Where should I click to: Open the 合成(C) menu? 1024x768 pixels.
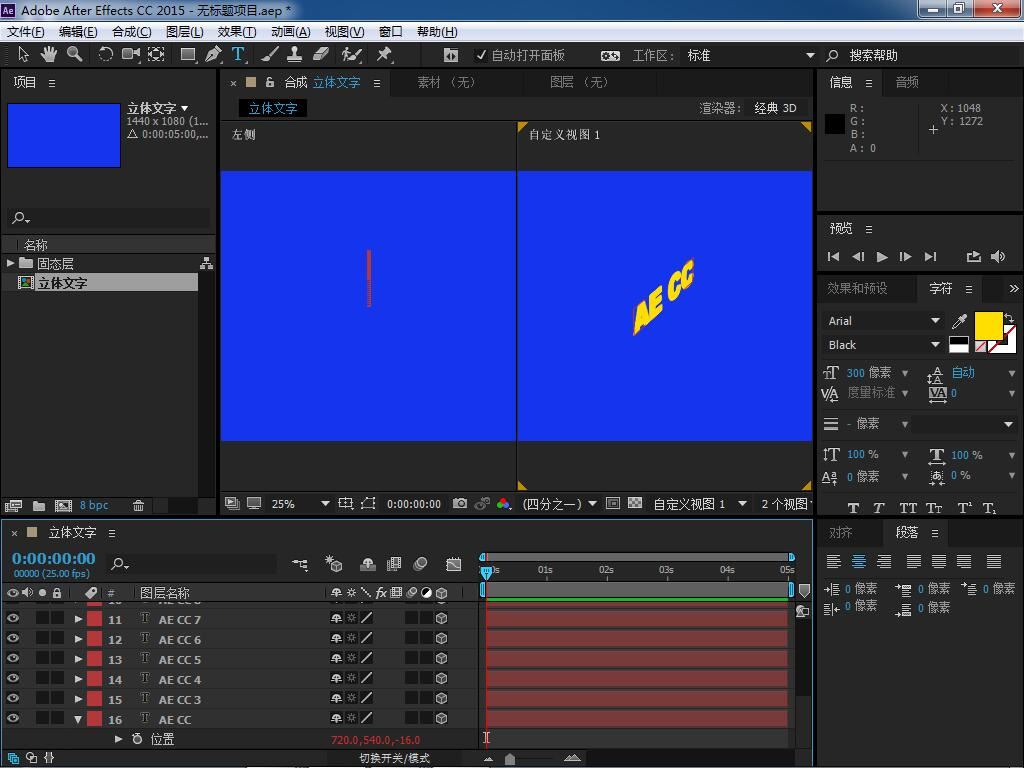(131, 31)
